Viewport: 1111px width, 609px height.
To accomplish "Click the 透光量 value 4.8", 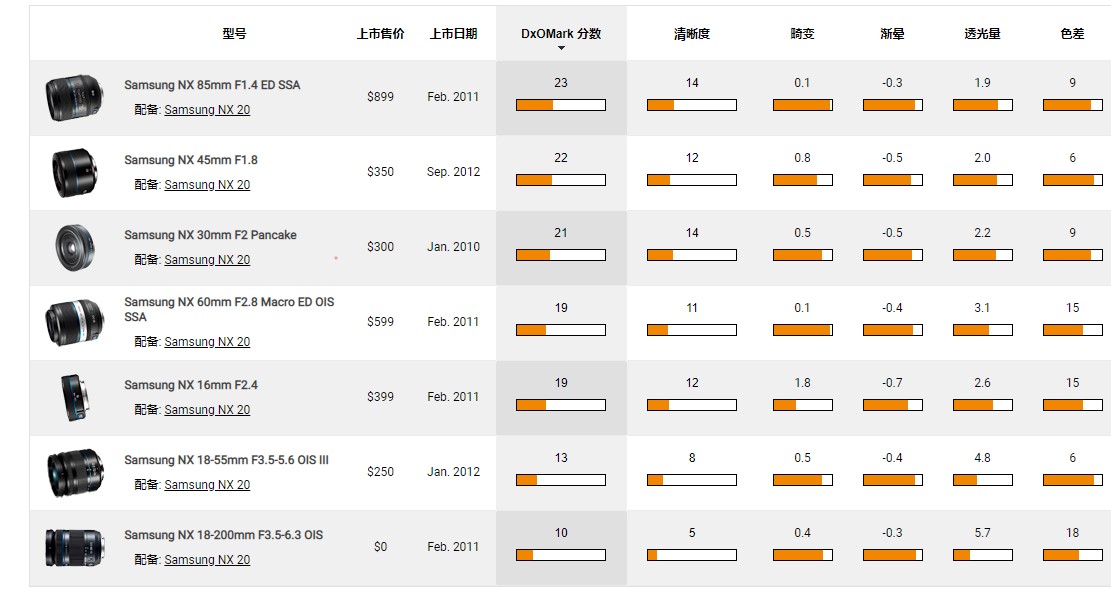I will (x=982, y=459).
